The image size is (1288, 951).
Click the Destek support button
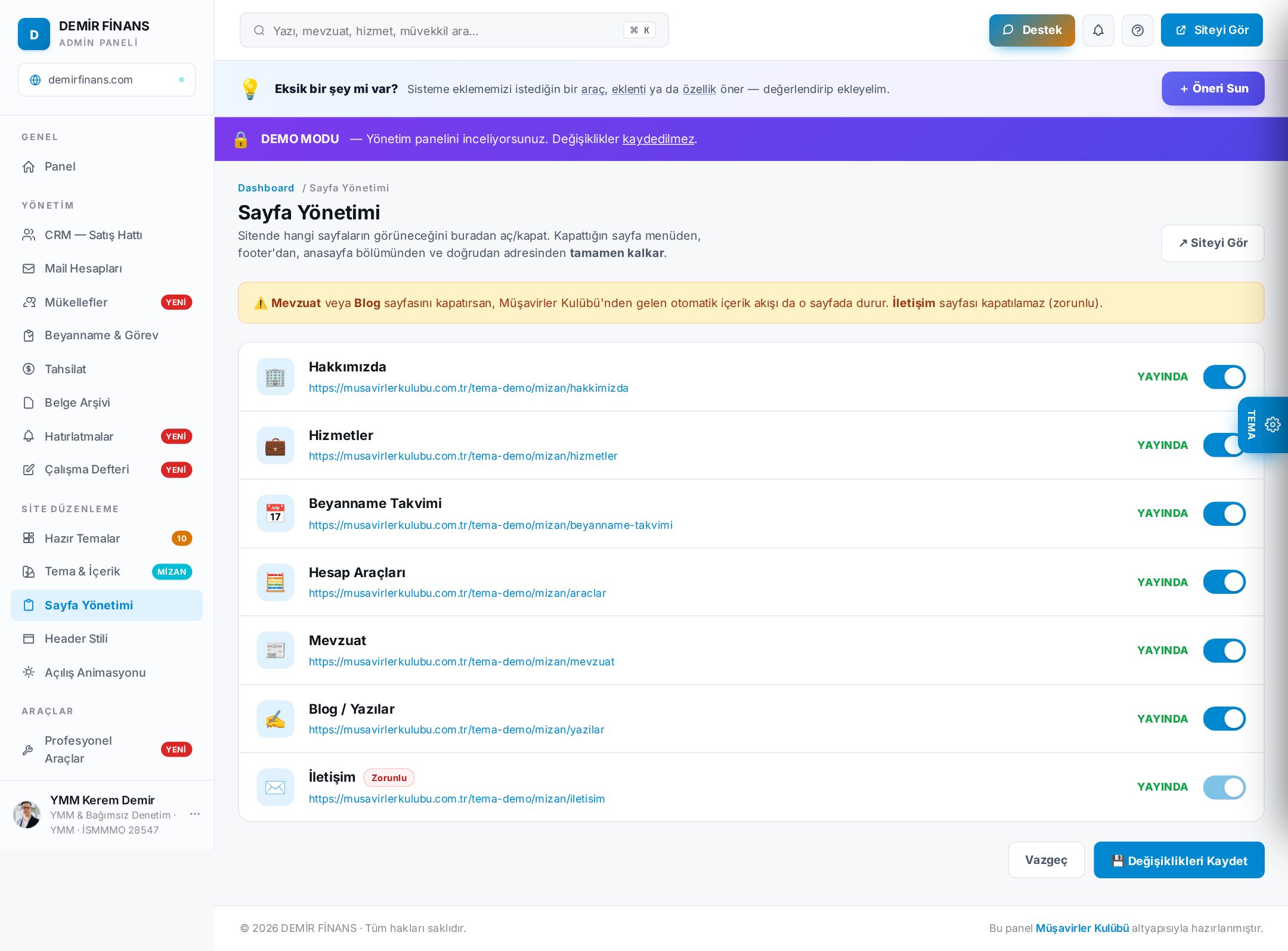[x=1032, y=30]
